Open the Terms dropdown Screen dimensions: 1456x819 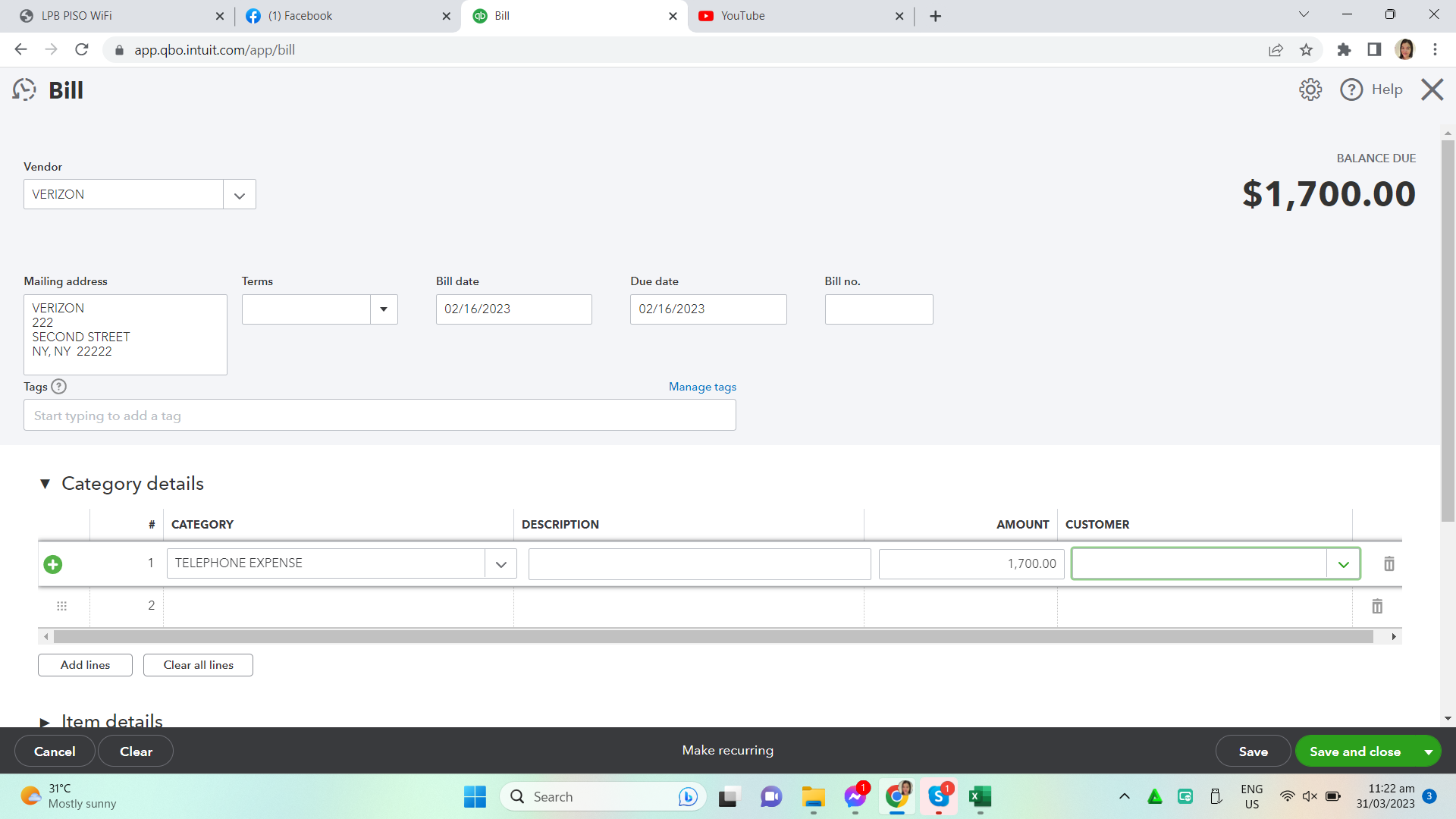tap(384, 309)
